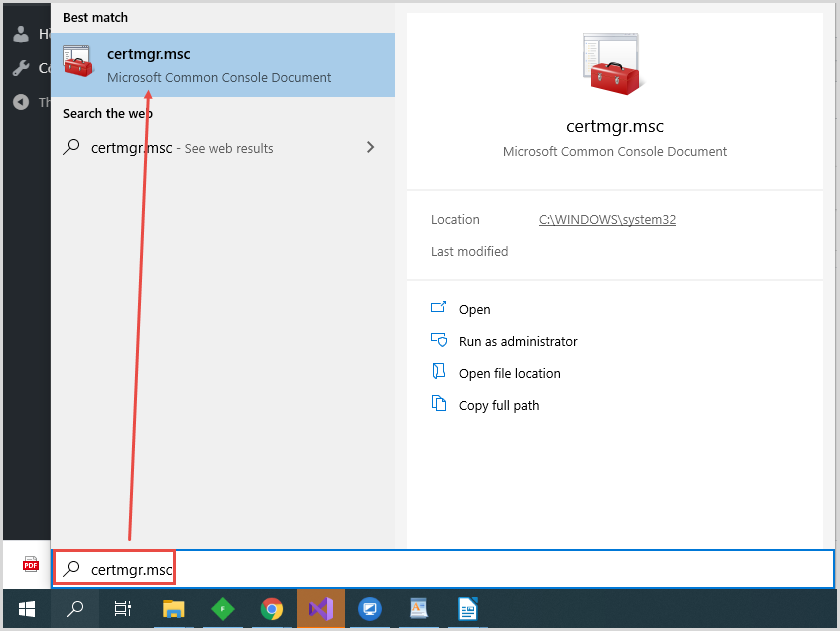Screen dimensions: 840x631
Task: Choose Run as administrator
Action: pos(518,342)
